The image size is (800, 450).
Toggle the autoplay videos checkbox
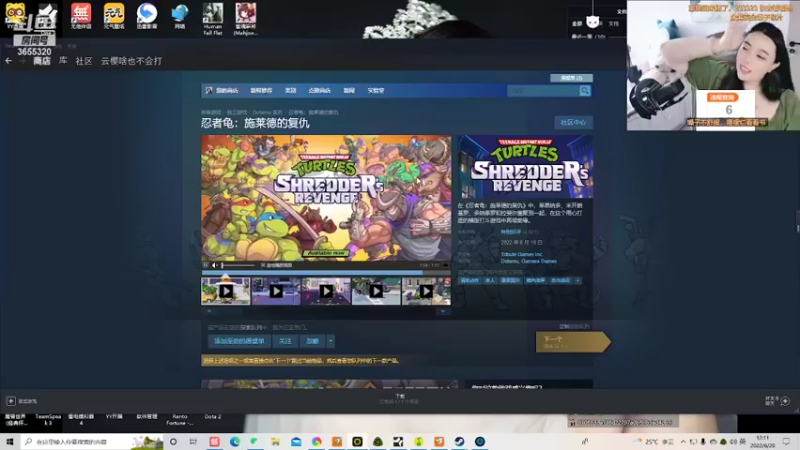click(x=263, y=265)
